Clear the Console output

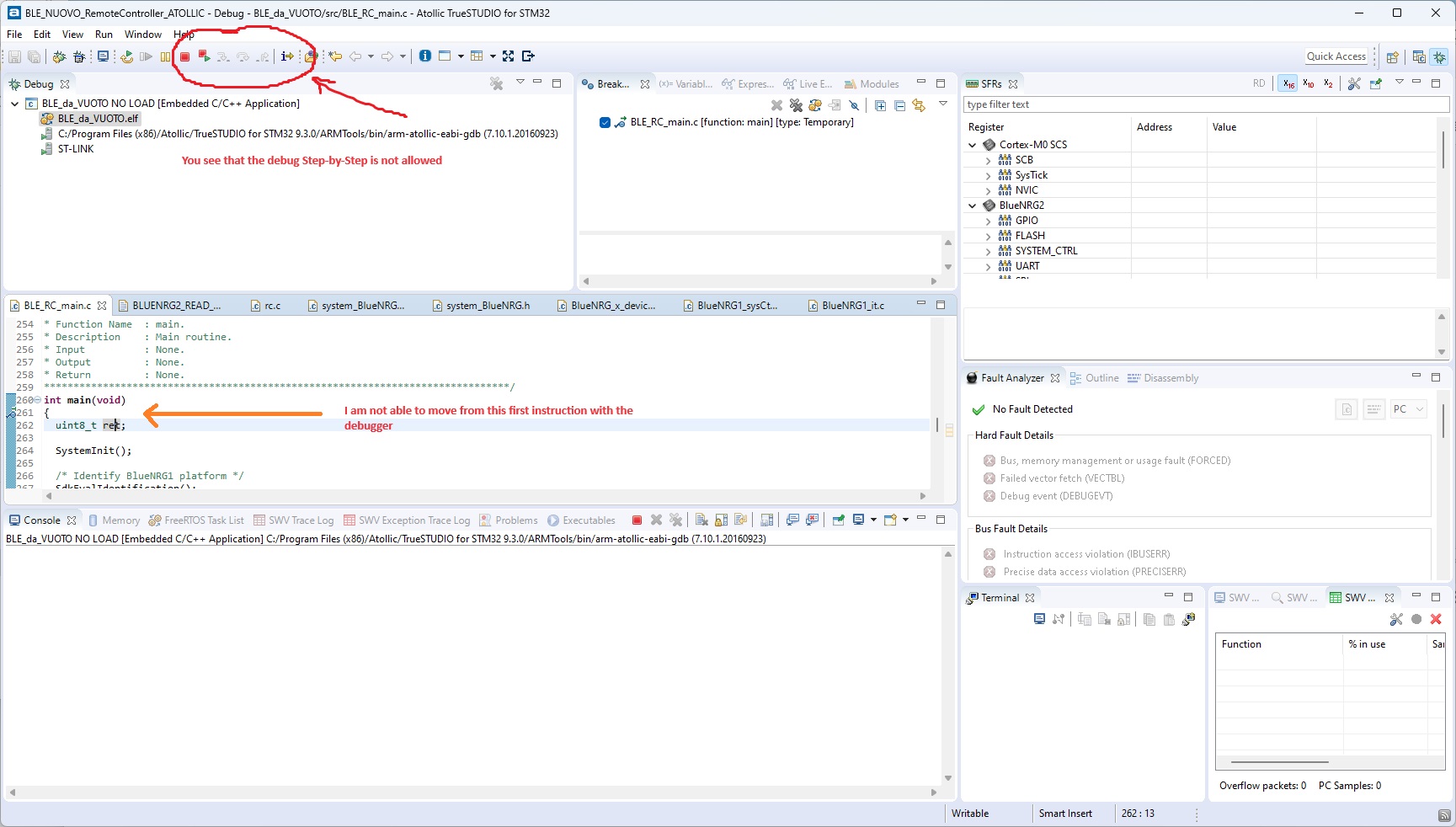(701, 520)
